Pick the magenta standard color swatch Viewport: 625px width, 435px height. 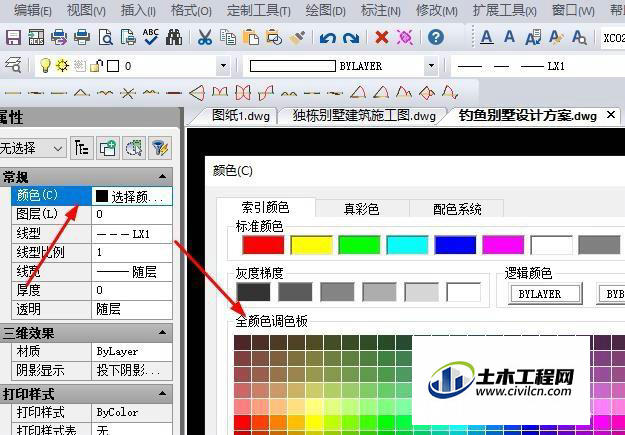pyautogui.click(x=503, y=245)
